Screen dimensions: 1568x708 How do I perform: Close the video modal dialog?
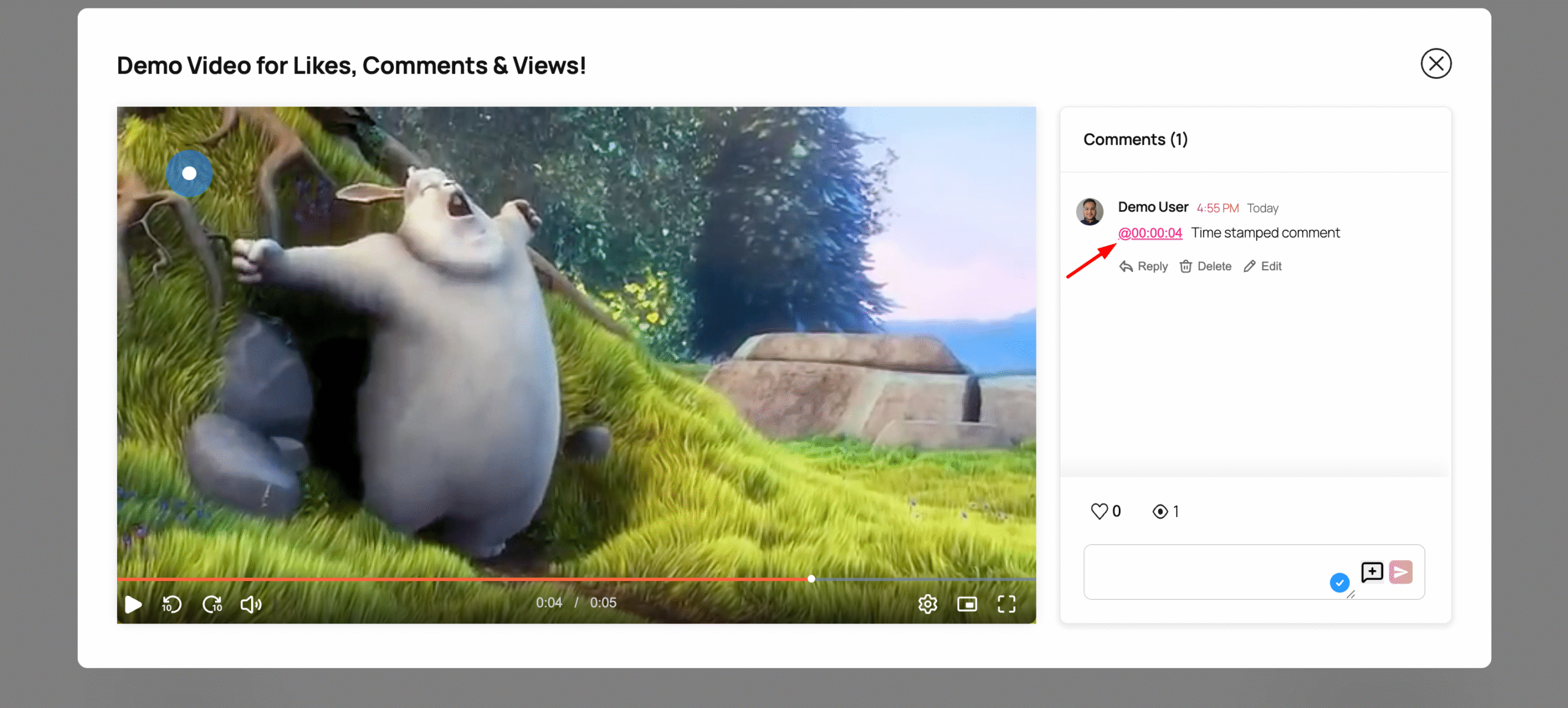click(x=1436, y=64)
